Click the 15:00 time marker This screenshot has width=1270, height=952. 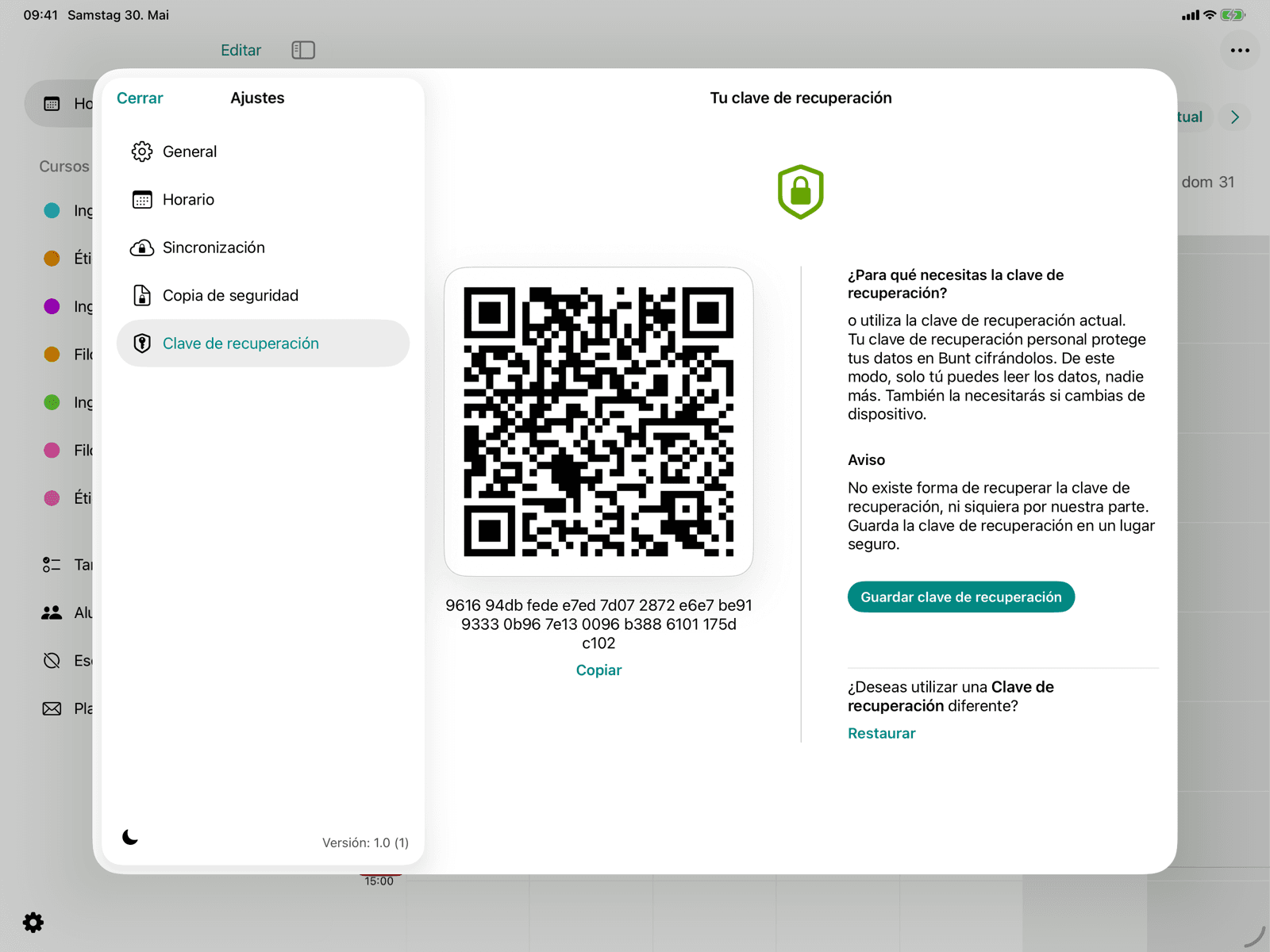click(379, 881)
